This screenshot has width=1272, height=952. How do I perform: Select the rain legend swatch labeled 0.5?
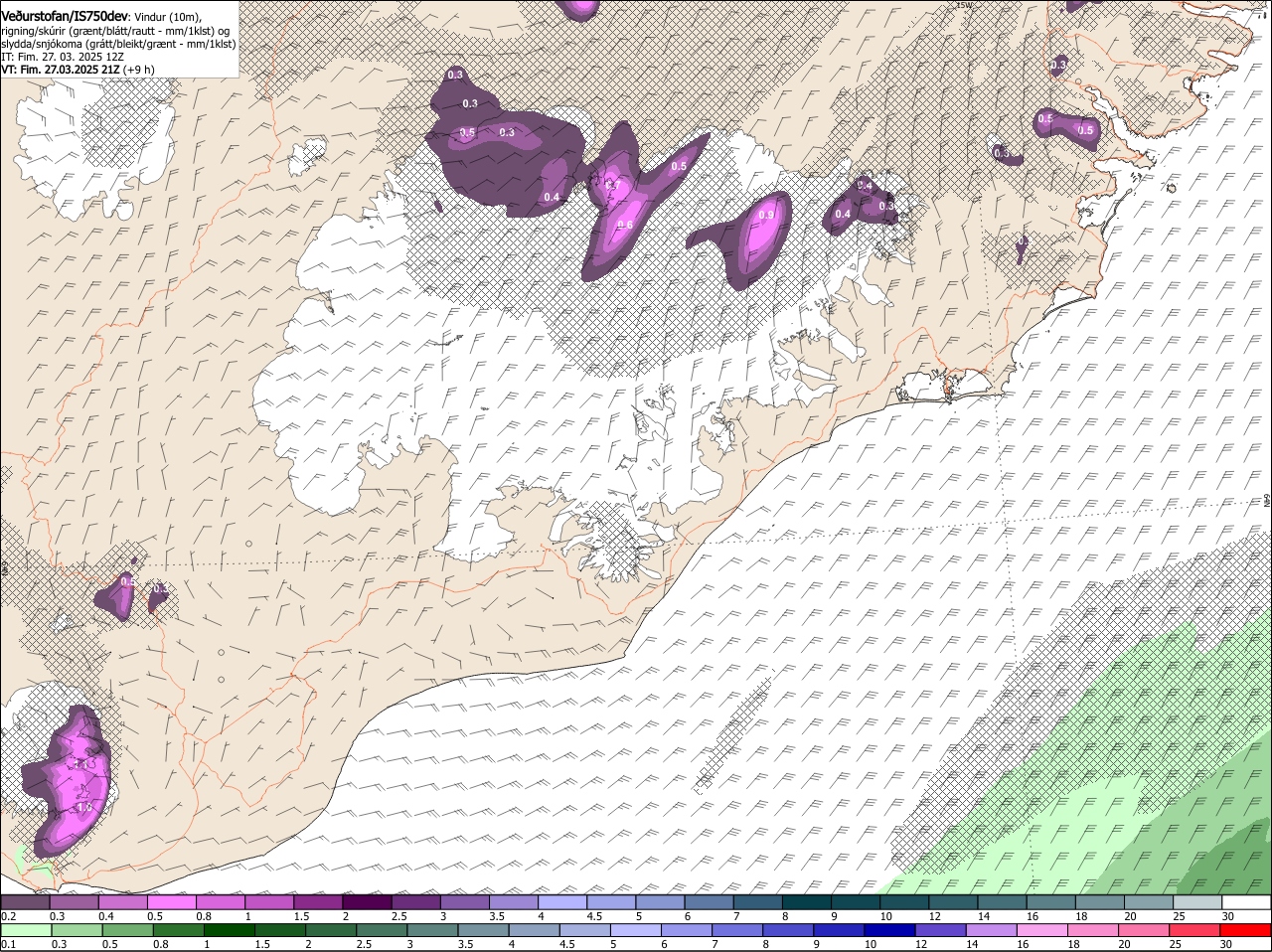click(x=127, y=930)
